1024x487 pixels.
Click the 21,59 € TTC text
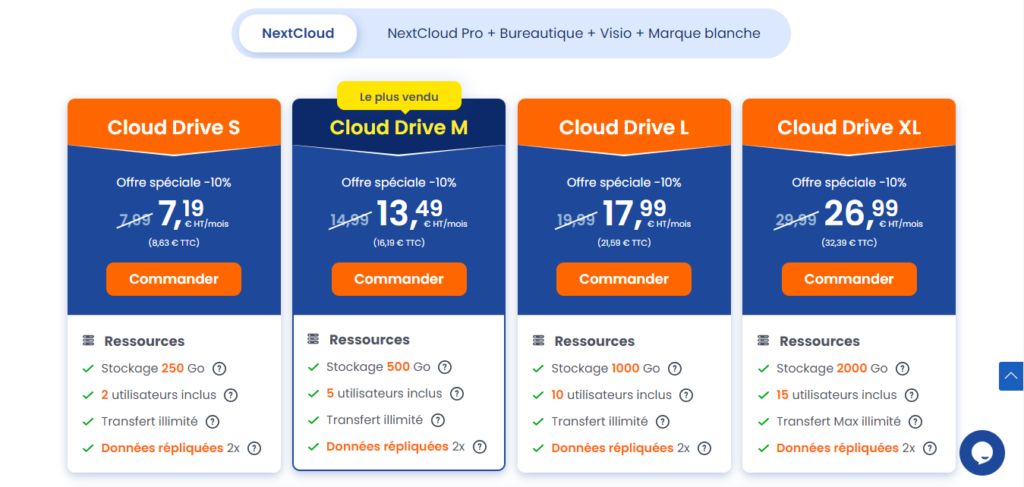coord(624,243)
